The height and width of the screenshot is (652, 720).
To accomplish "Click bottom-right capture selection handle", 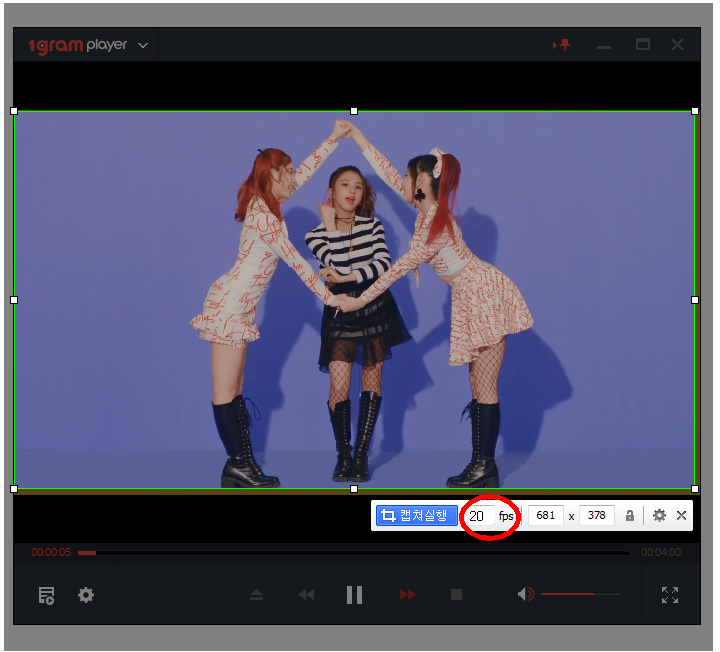I will [x=695, y=489].
